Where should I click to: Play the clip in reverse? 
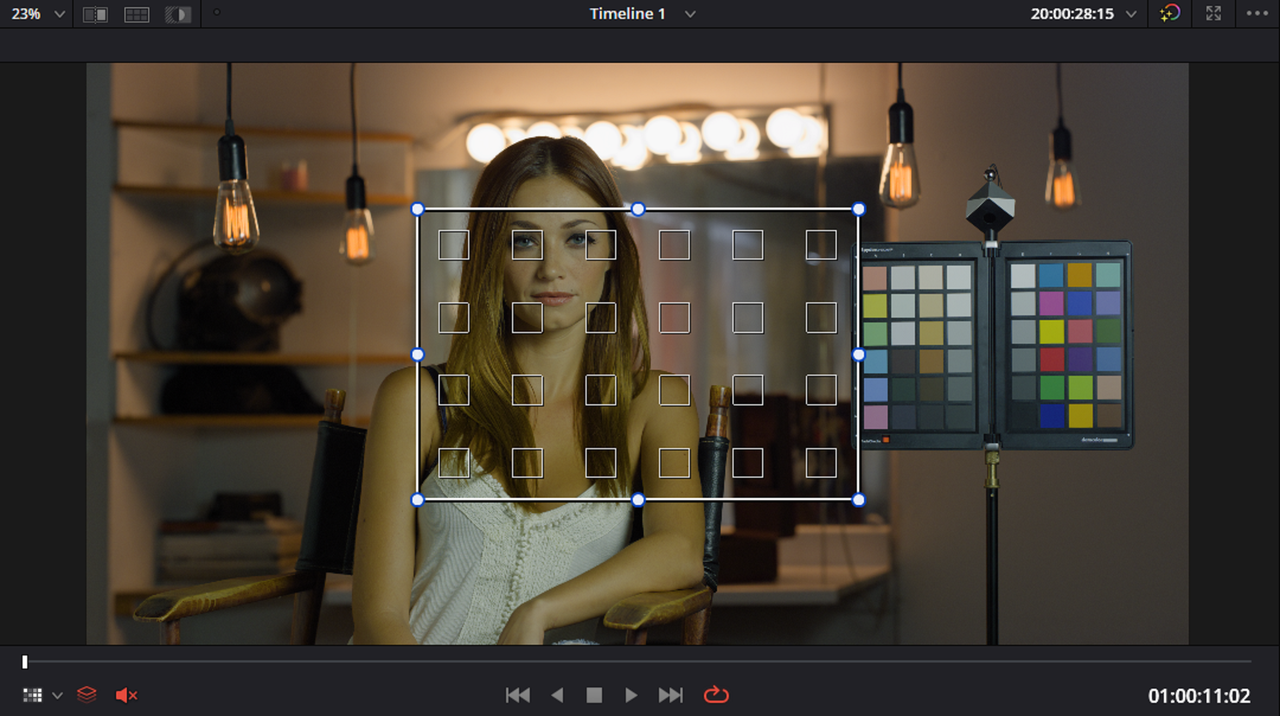[x=558, y=695]
